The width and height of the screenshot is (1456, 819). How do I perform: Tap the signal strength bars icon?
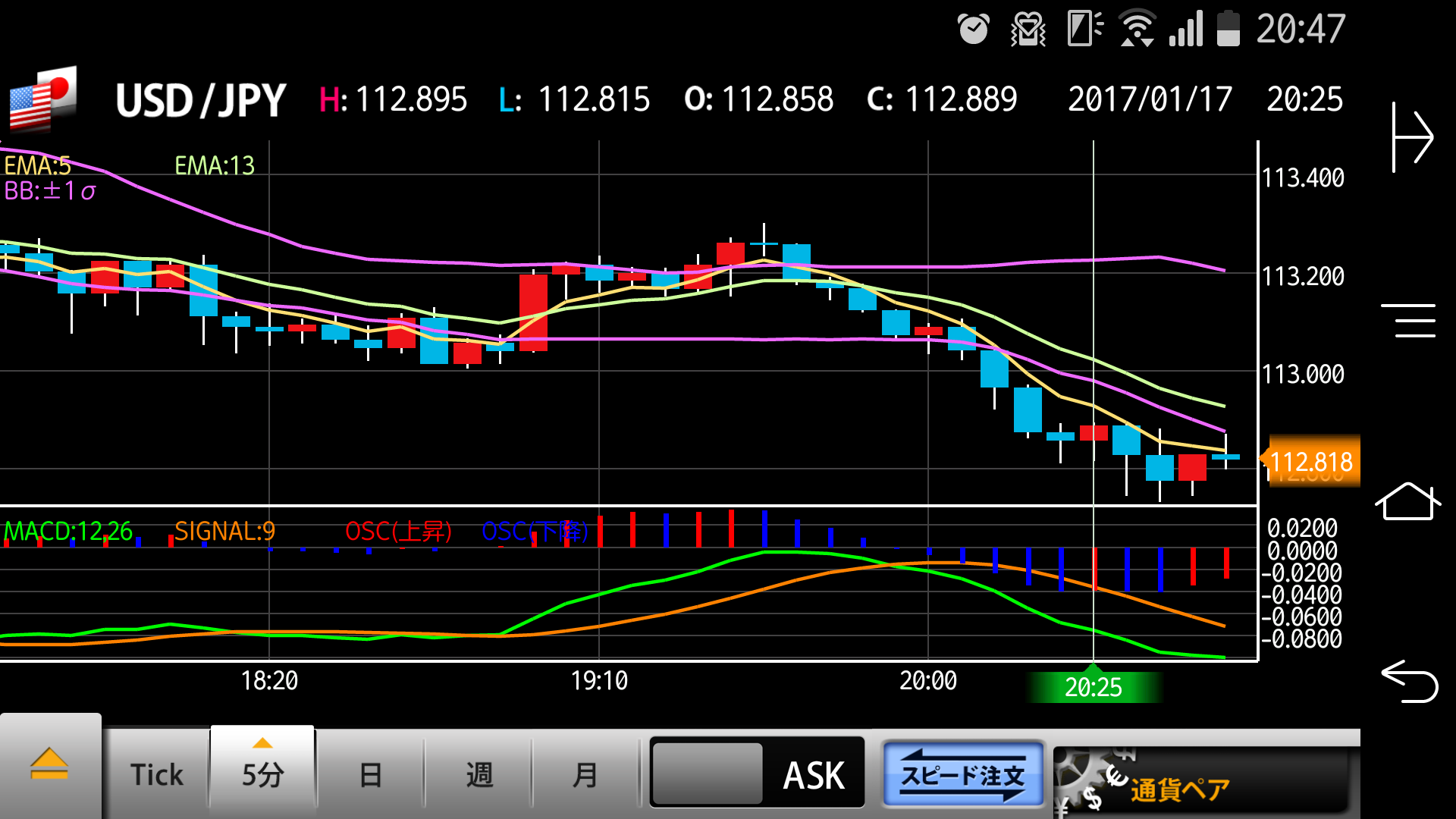click(x=1186, y=29)
